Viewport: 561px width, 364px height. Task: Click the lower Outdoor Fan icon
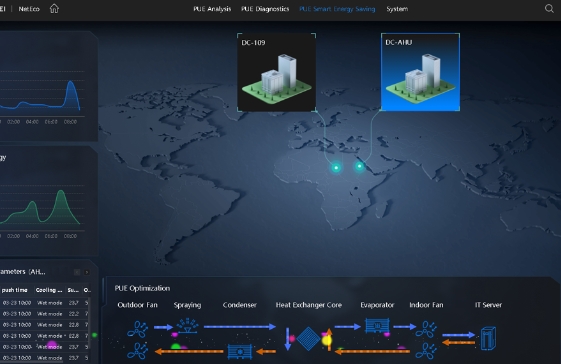pyautogui.click(x=137, y=351)
